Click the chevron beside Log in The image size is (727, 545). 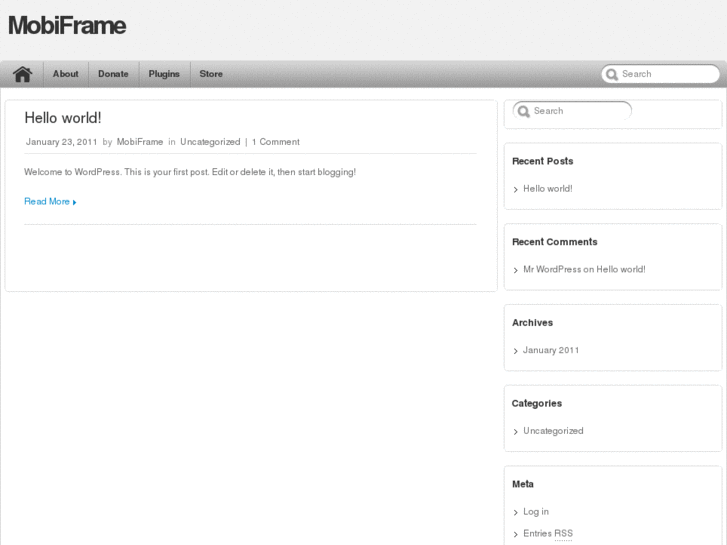pos(516,513)
